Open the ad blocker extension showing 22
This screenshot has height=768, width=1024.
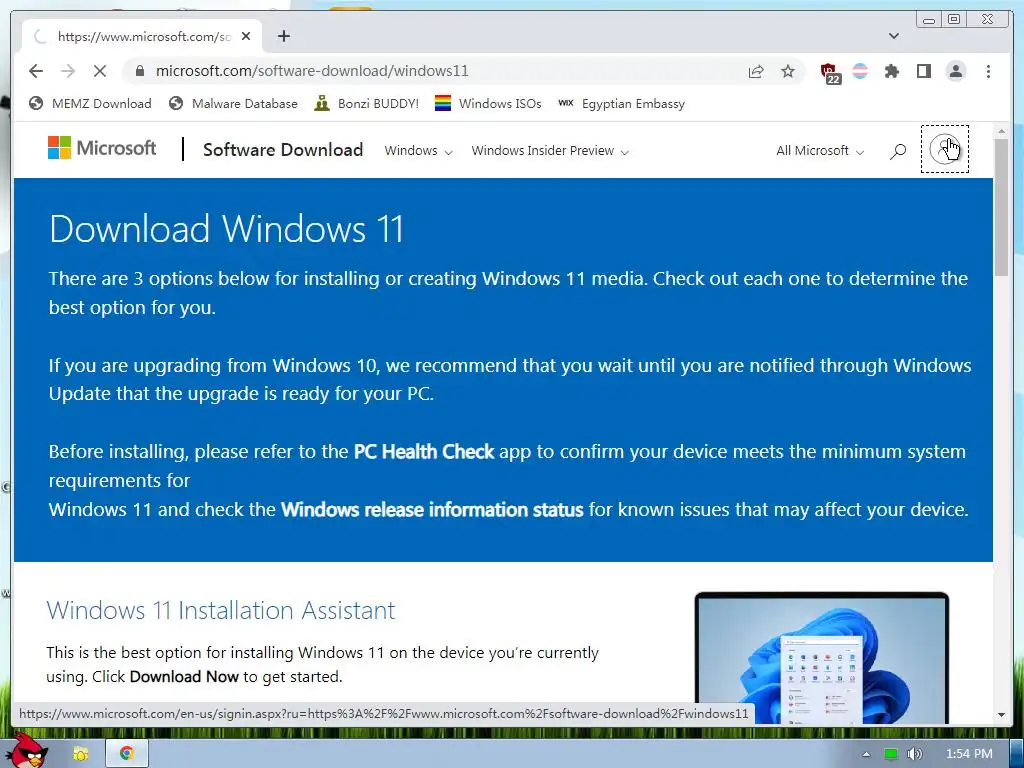[x=830, y=72]
